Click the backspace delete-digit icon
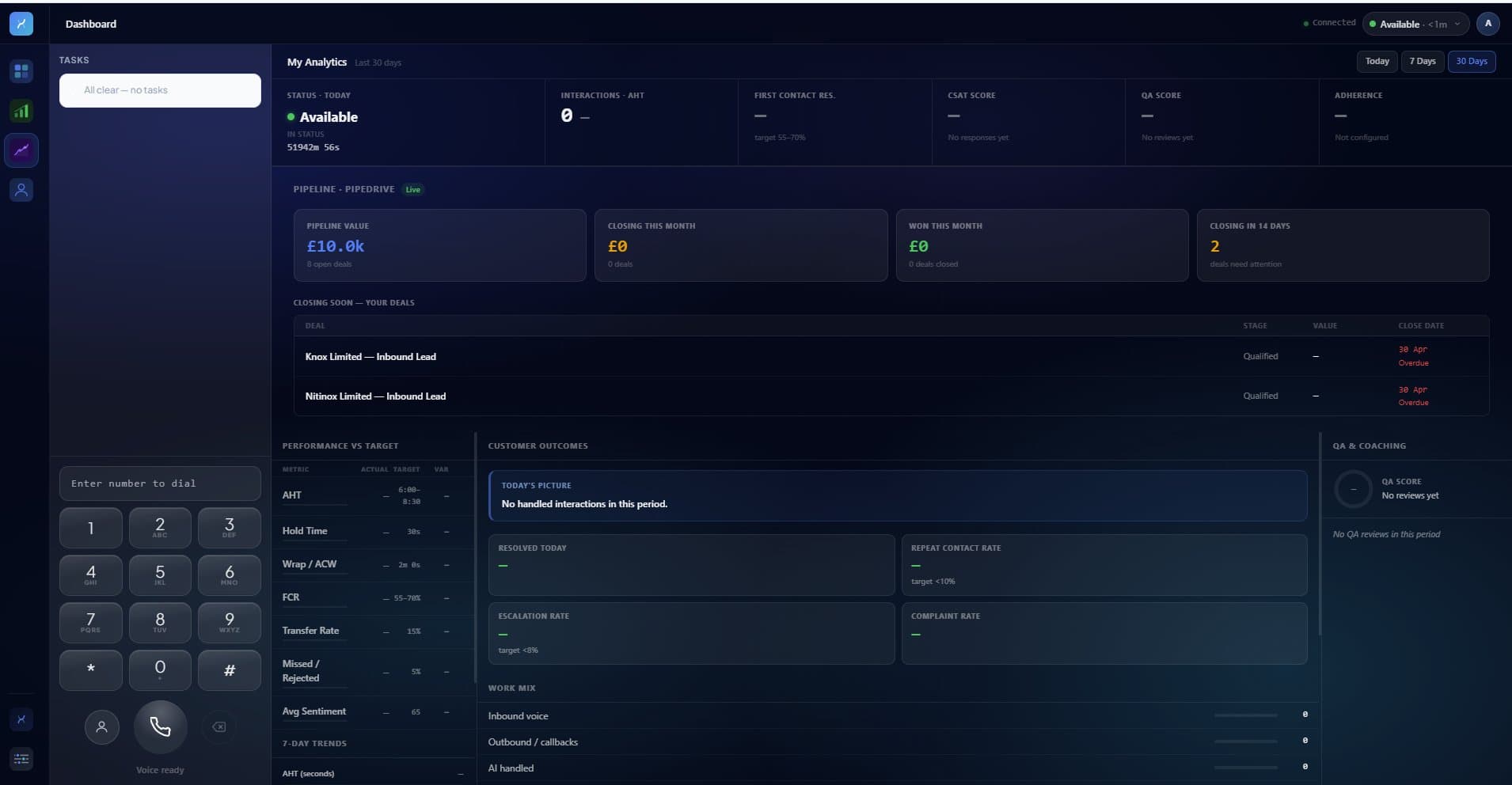This screenshot has height=785, width=1512. pos(219,726)
